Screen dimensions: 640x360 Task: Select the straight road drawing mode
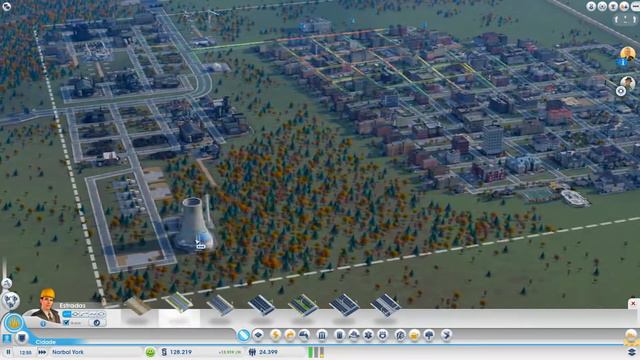click(67, 314)
